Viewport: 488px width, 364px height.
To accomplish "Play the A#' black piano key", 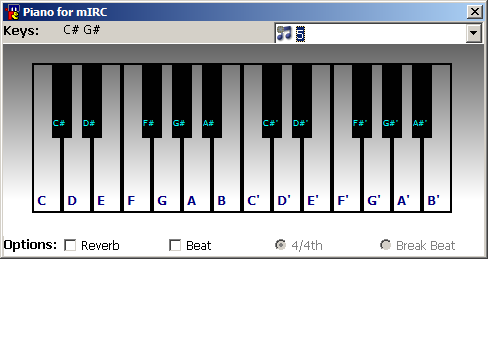I will [x=422, y=101].
